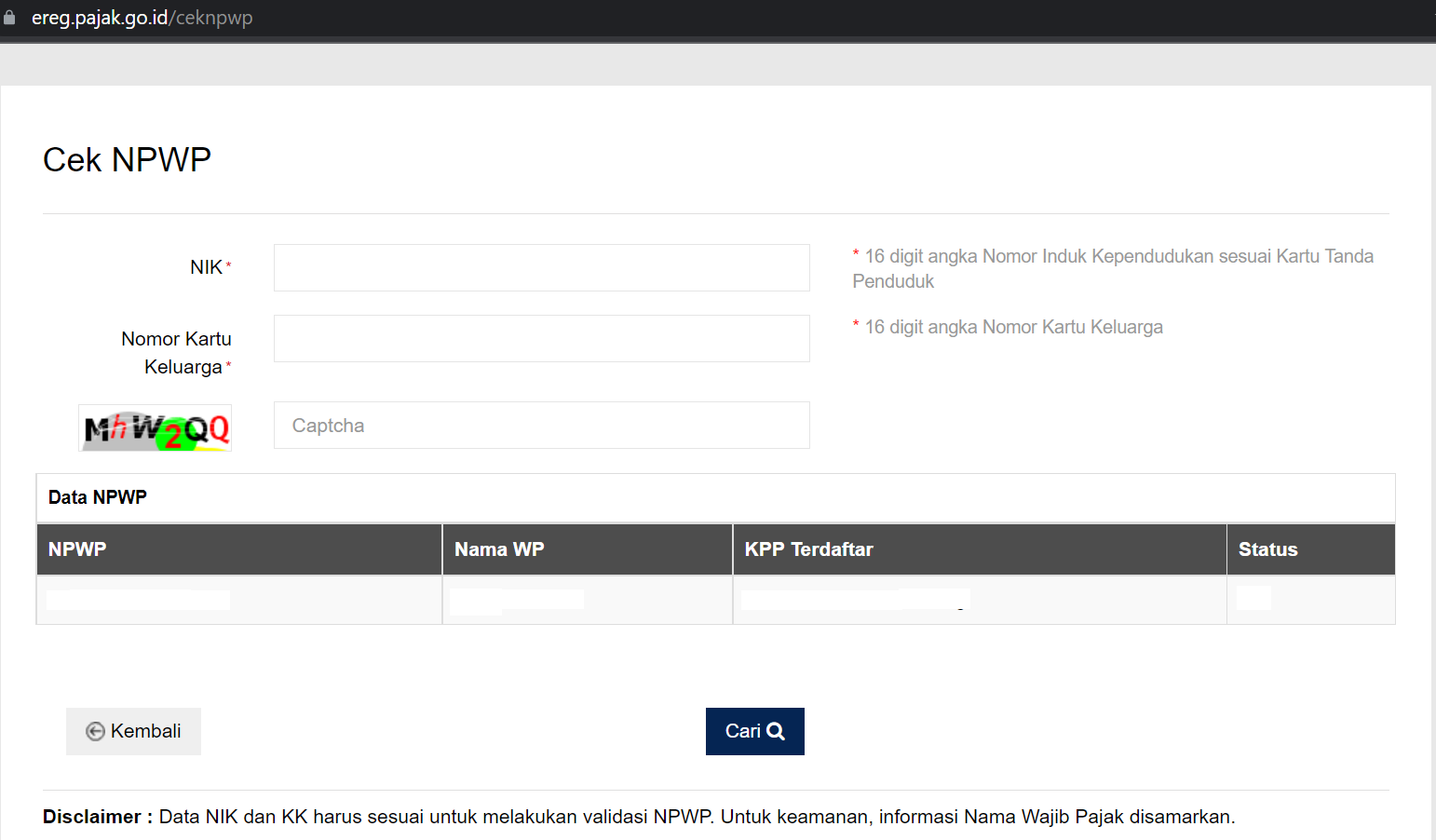The width and height of the screenshot is (1436, 840).
Task: Click into the Captcha text box
Action: pyautogui.click(x=541, y=426)
